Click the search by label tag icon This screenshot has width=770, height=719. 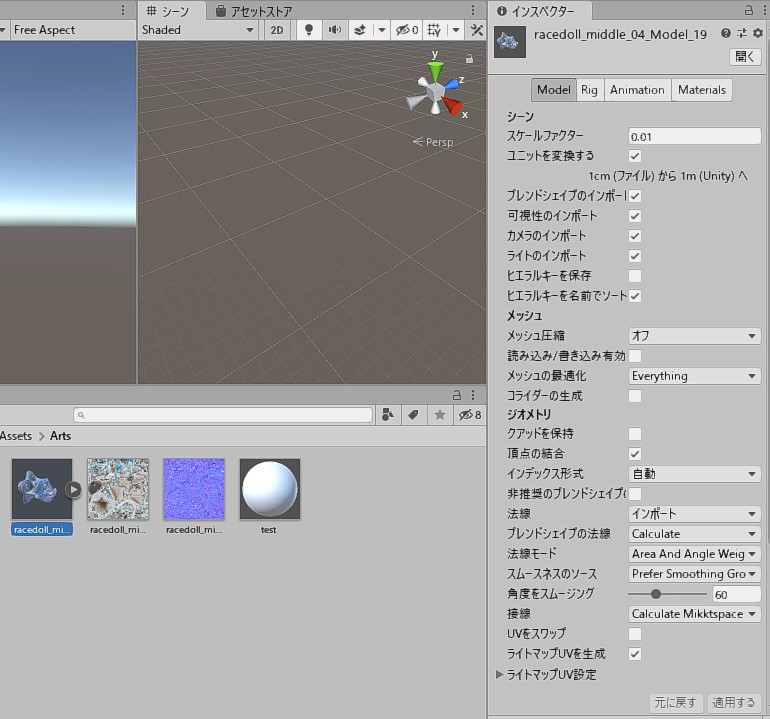tap(413, 415)
